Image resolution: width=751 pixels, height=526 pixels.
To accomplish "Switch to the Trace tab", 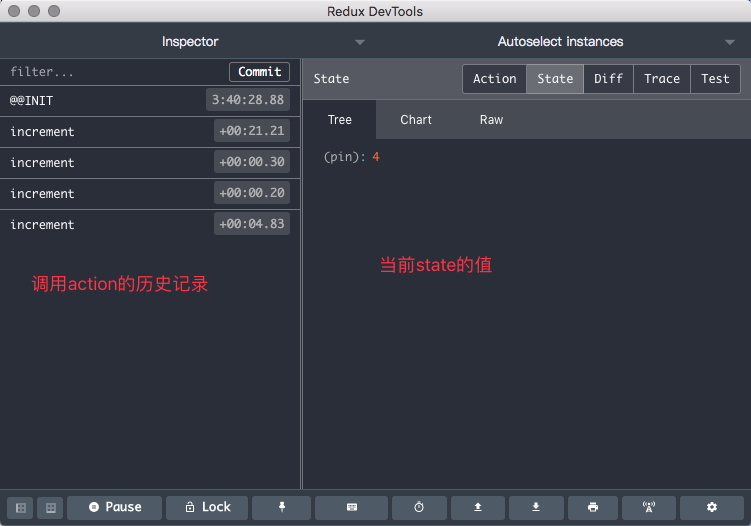I will pos(662,79).
